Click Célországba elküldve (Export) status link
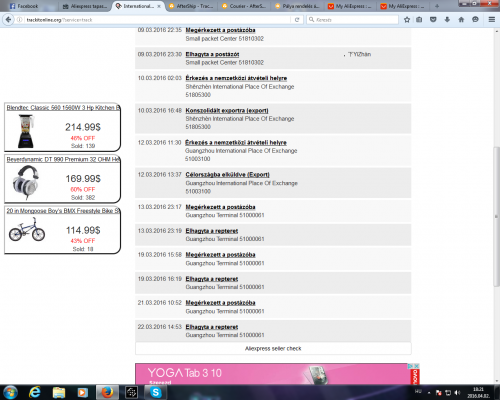This screenshot has width=500, height=400. (x=227, y=174)
